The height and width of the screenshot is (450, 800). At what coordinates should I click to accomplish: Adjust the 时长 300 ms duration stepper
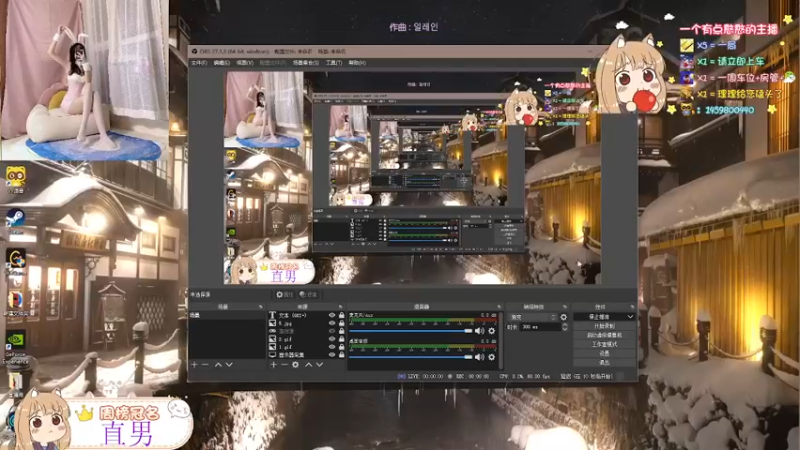(x=564, y=327)
